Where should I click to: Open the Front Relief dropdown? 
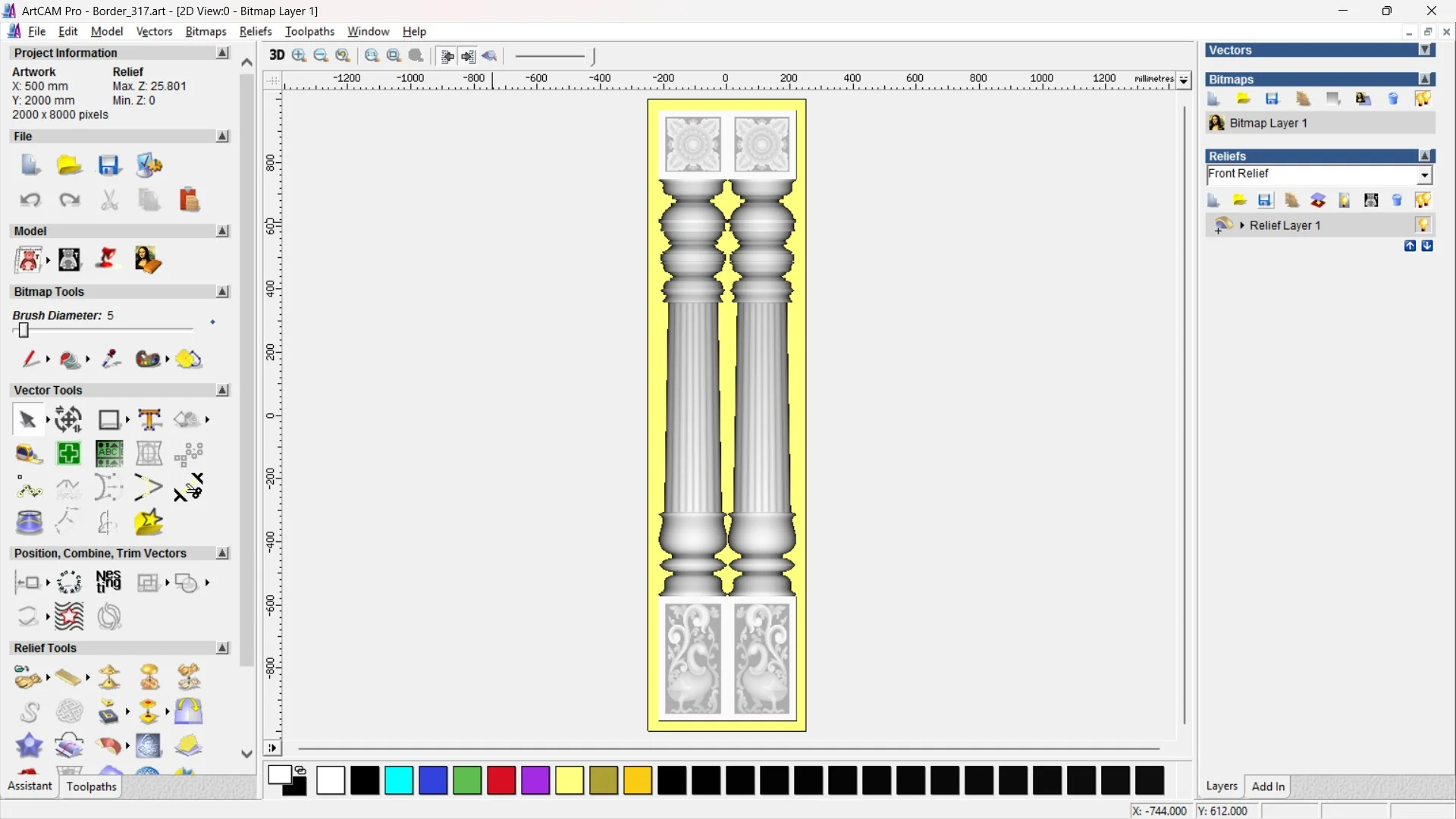coord(1425,175)
